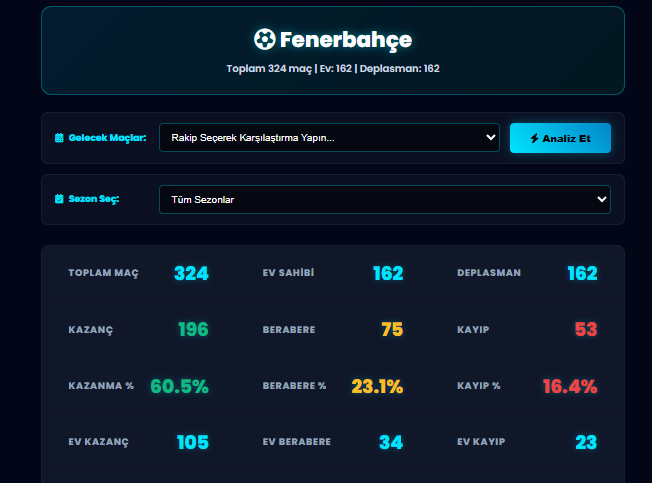Click the Analiz Et button

(560, 138)
